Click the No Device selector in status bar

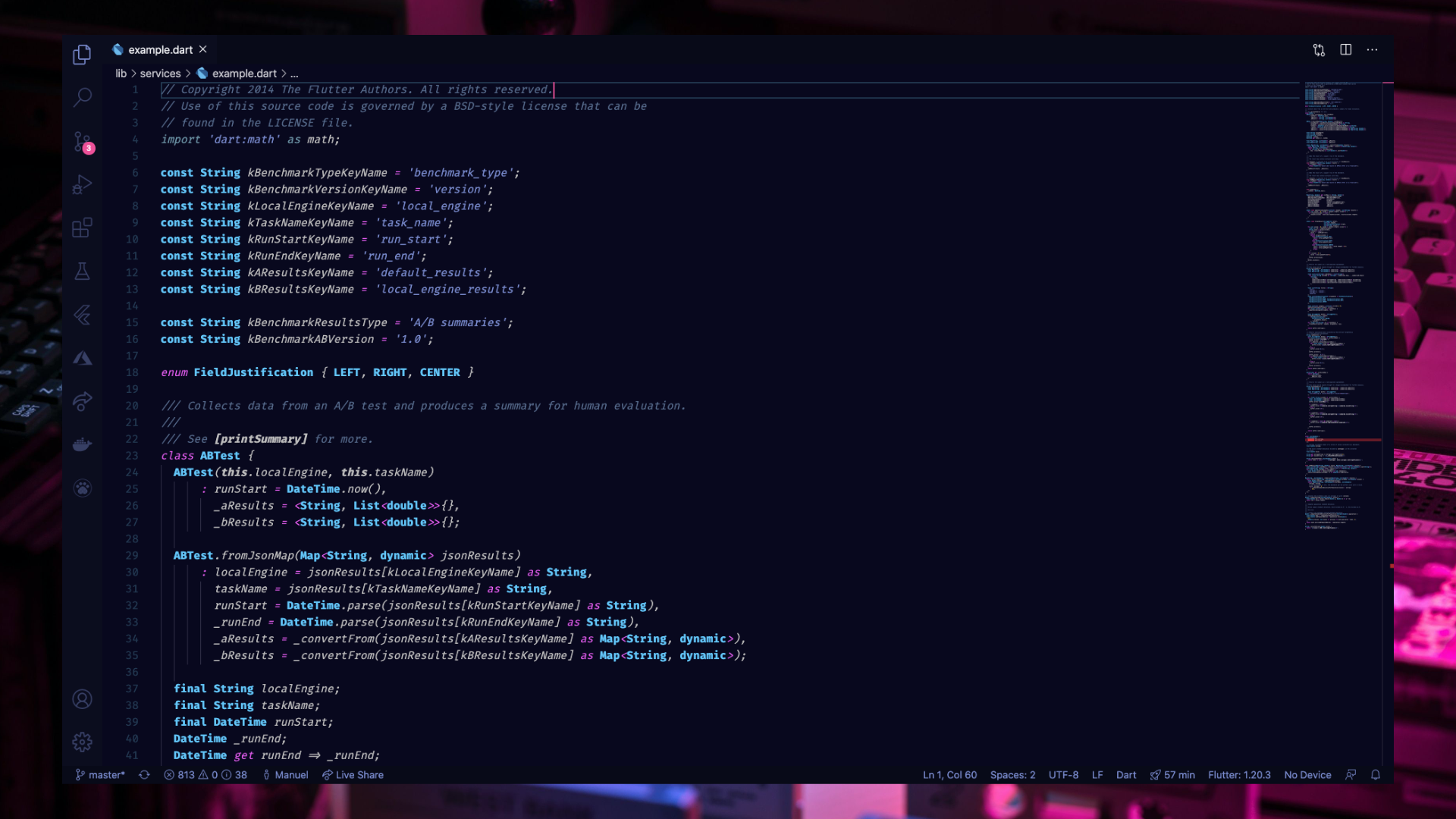[1307, 775]
